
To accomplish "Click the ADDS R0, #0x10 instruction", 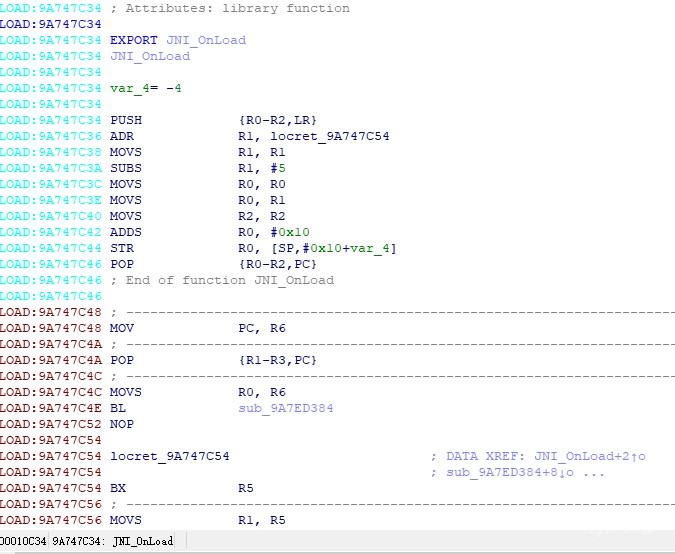I will [210, 232].
